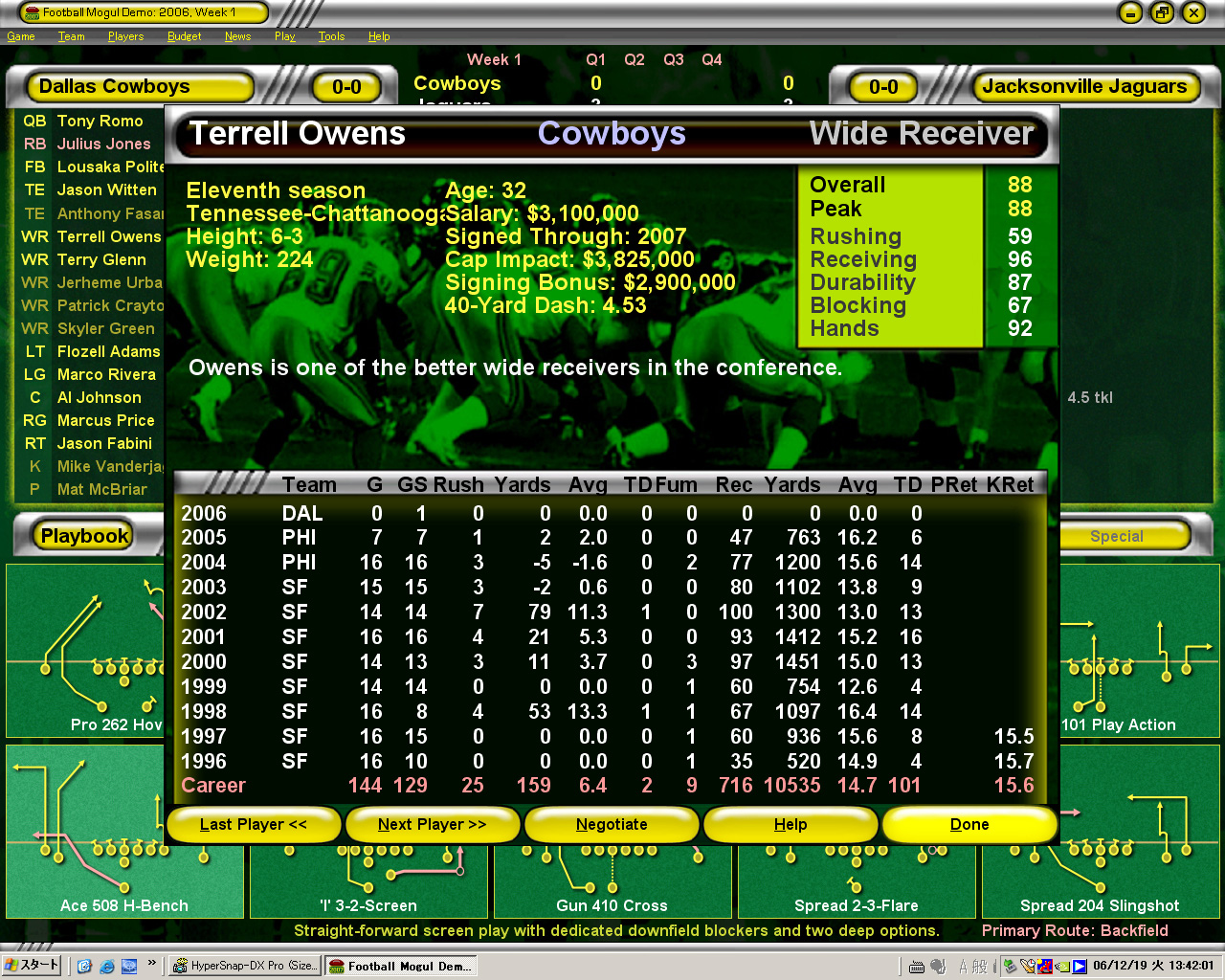
Task: Choose the Spread 2-3-Flare play
Action: point(857,880)
